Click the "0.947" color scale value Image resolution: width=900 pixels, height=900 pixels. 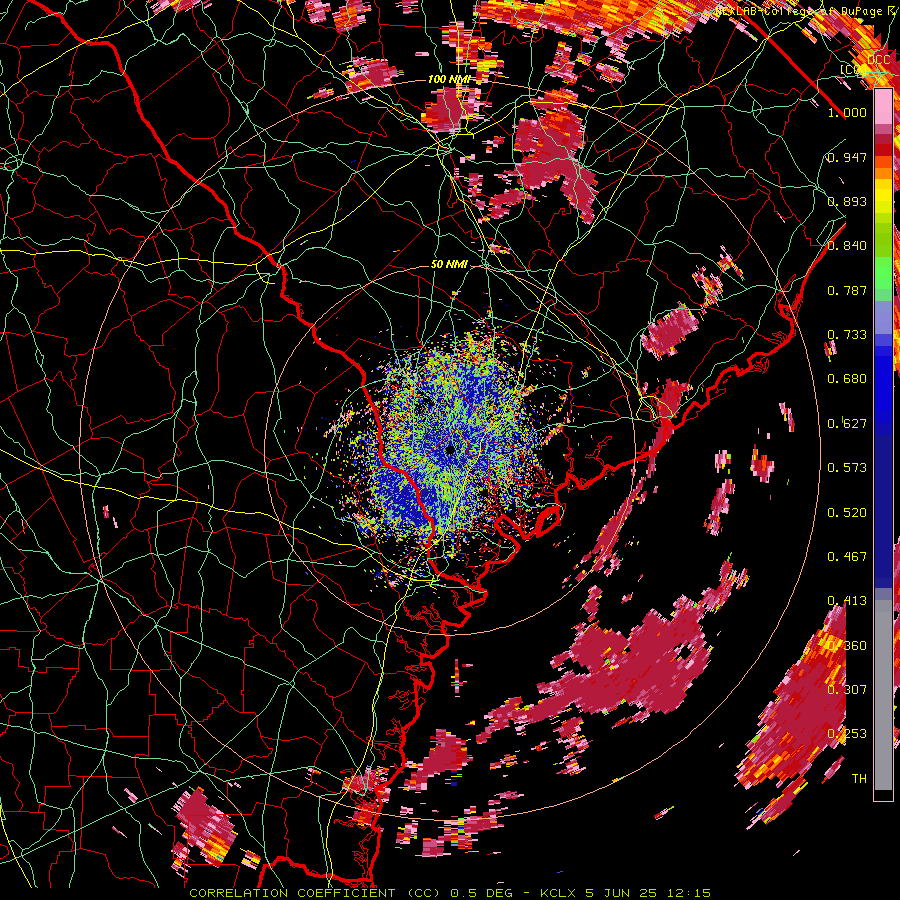pyautogui.click(x=847, y=157)
